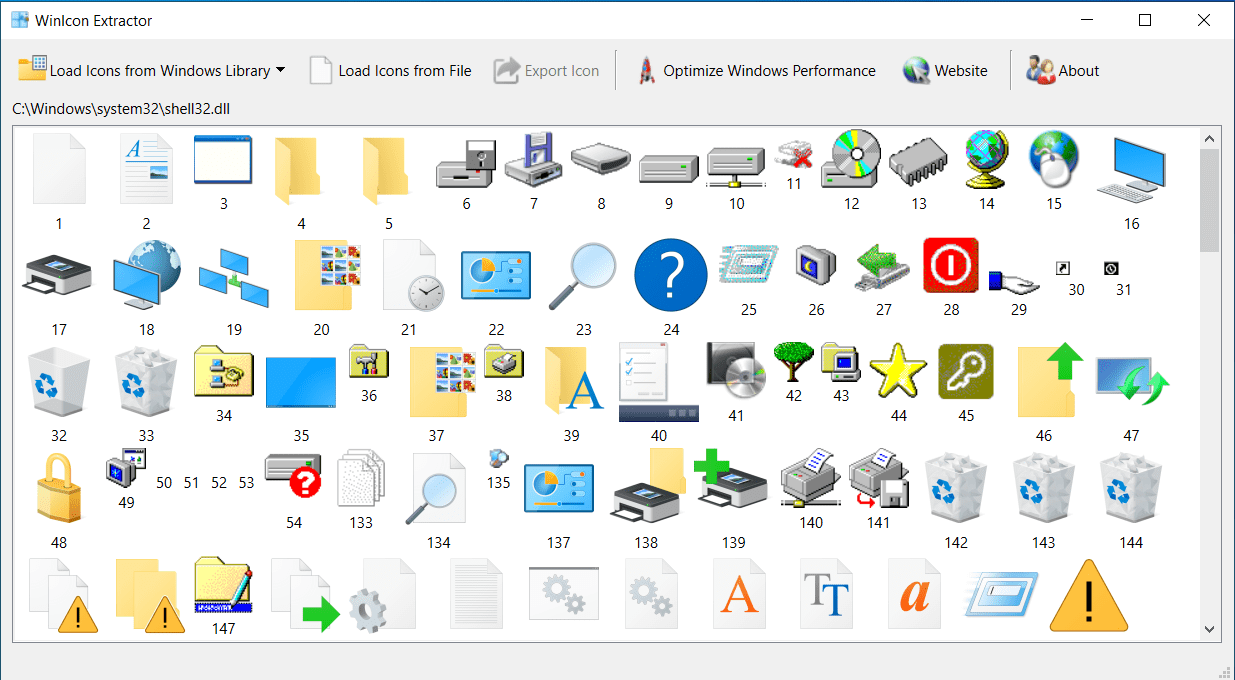Open the Website link
This screenshot has height=680, width=1235.
945,70
